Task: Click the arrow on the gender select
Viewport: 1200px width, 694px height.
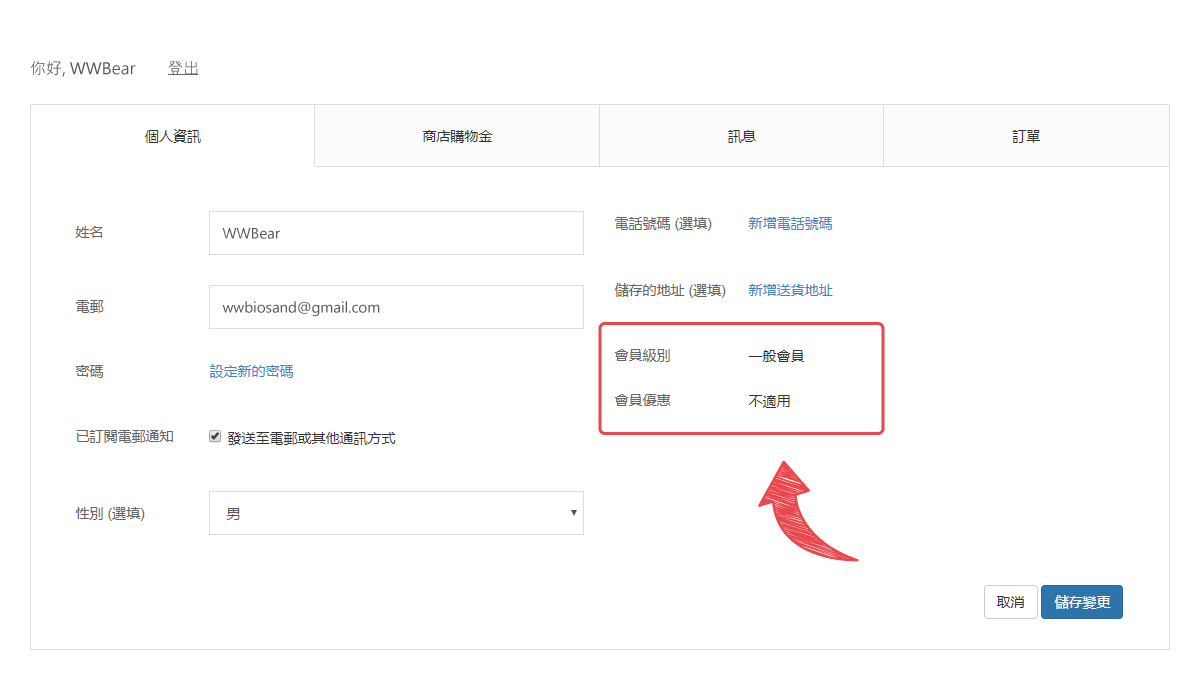Action: coord(573,513)
